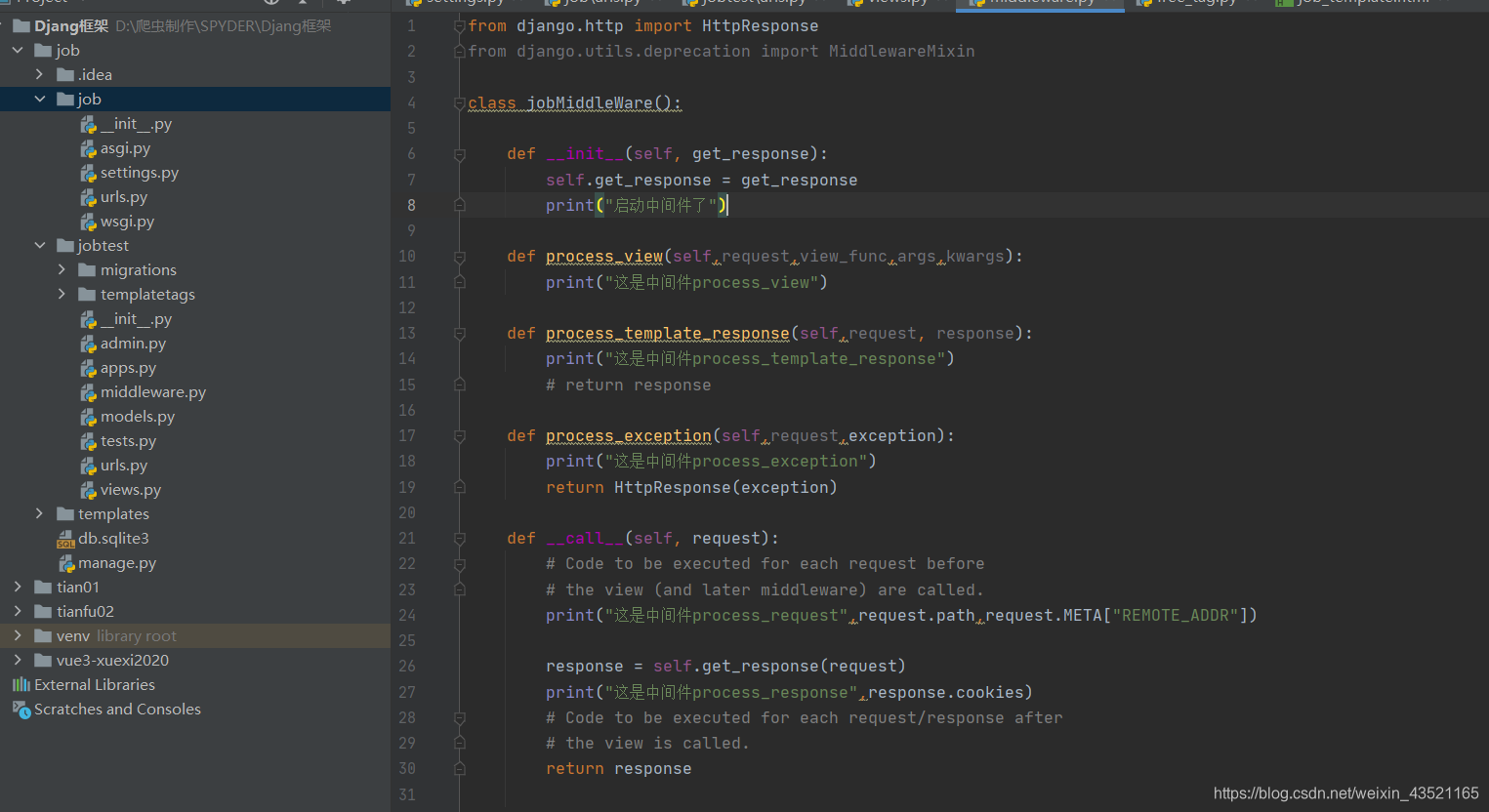Click gutter line number 30

pos(407,768)
